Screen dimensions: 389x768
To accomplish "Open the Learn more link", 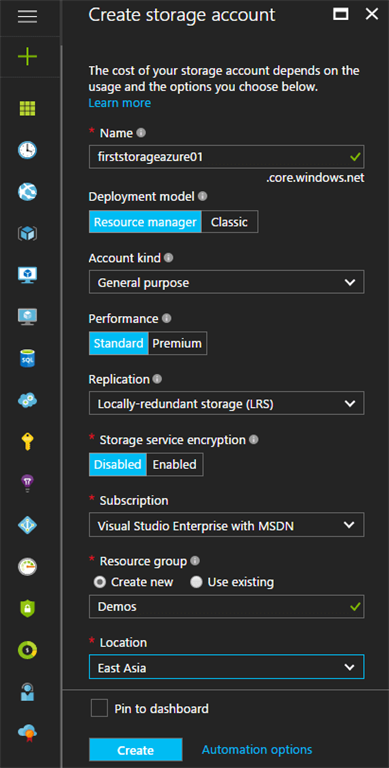I will tap(120, 103).
